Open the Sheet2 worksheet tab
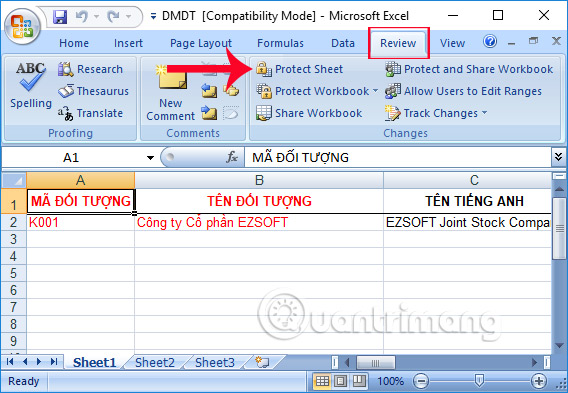568x393 pixels. point(155,362)
